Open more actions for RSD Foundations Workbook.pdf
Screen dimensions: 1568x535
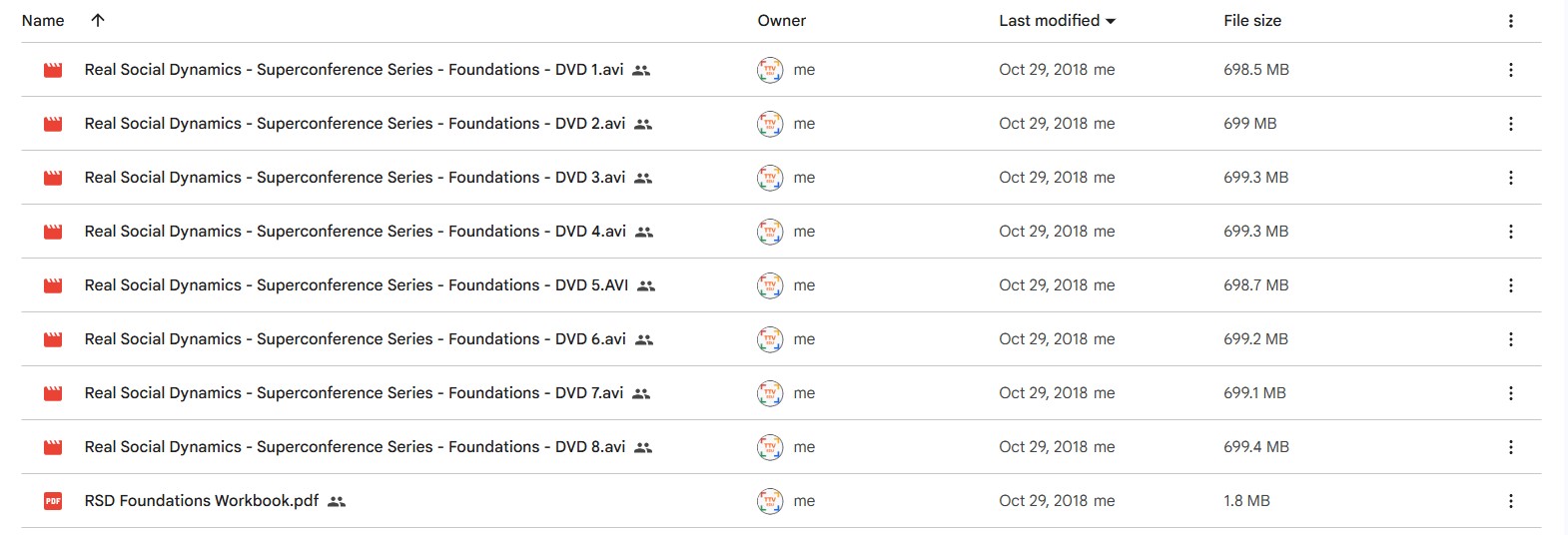tap(1510, 501)
